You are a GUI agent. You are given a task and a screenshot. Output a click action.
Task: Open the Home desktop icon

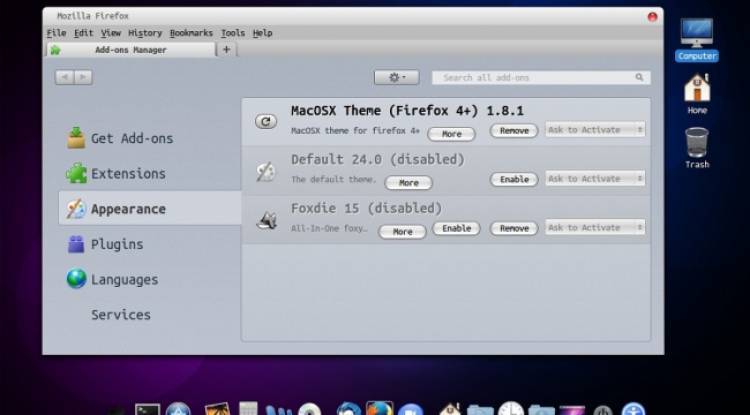click(x=697, y=94)
